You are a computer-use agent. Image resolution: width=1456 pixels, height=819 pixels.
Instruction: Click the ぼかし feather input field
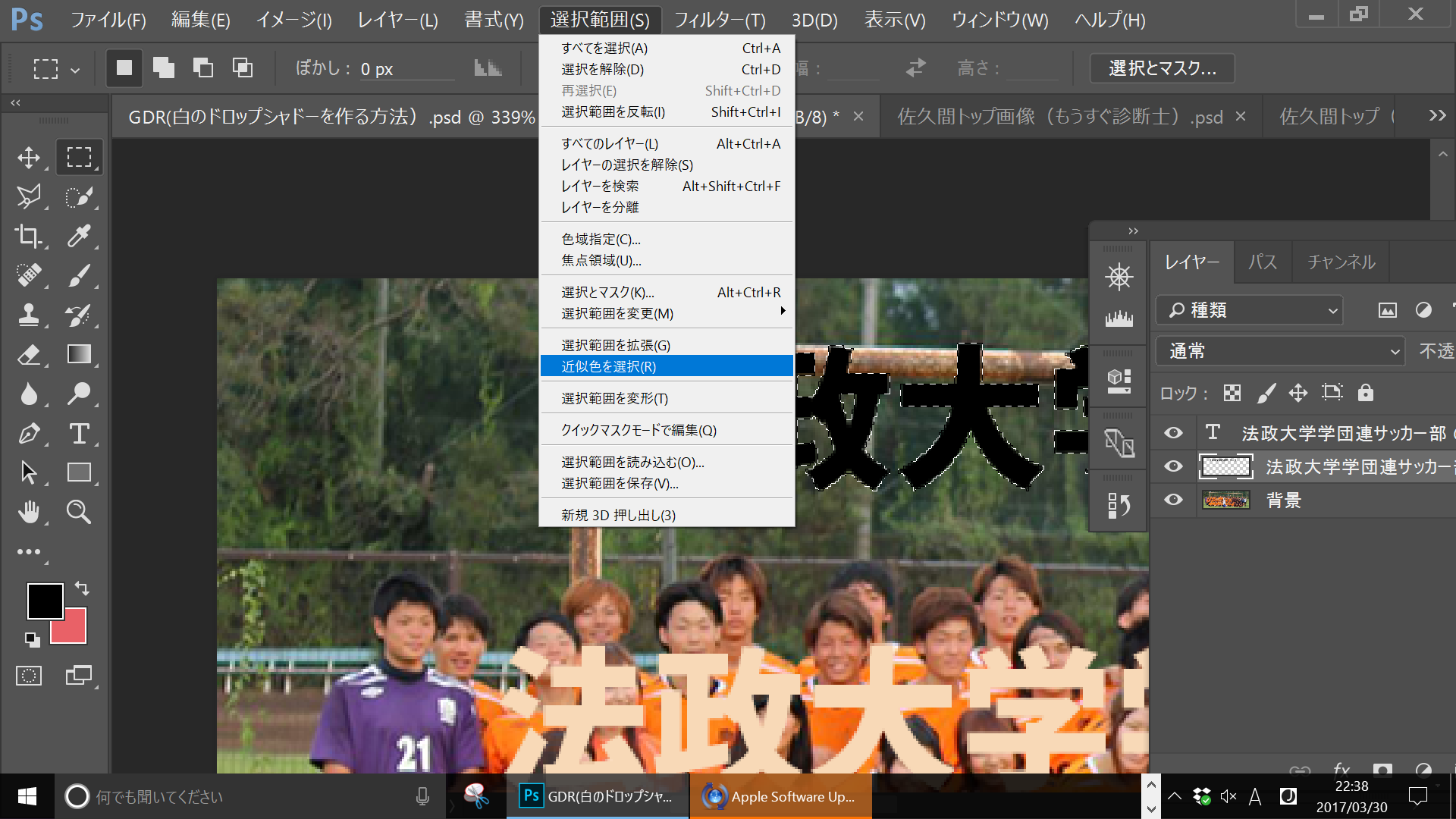(x=406, y=69)
